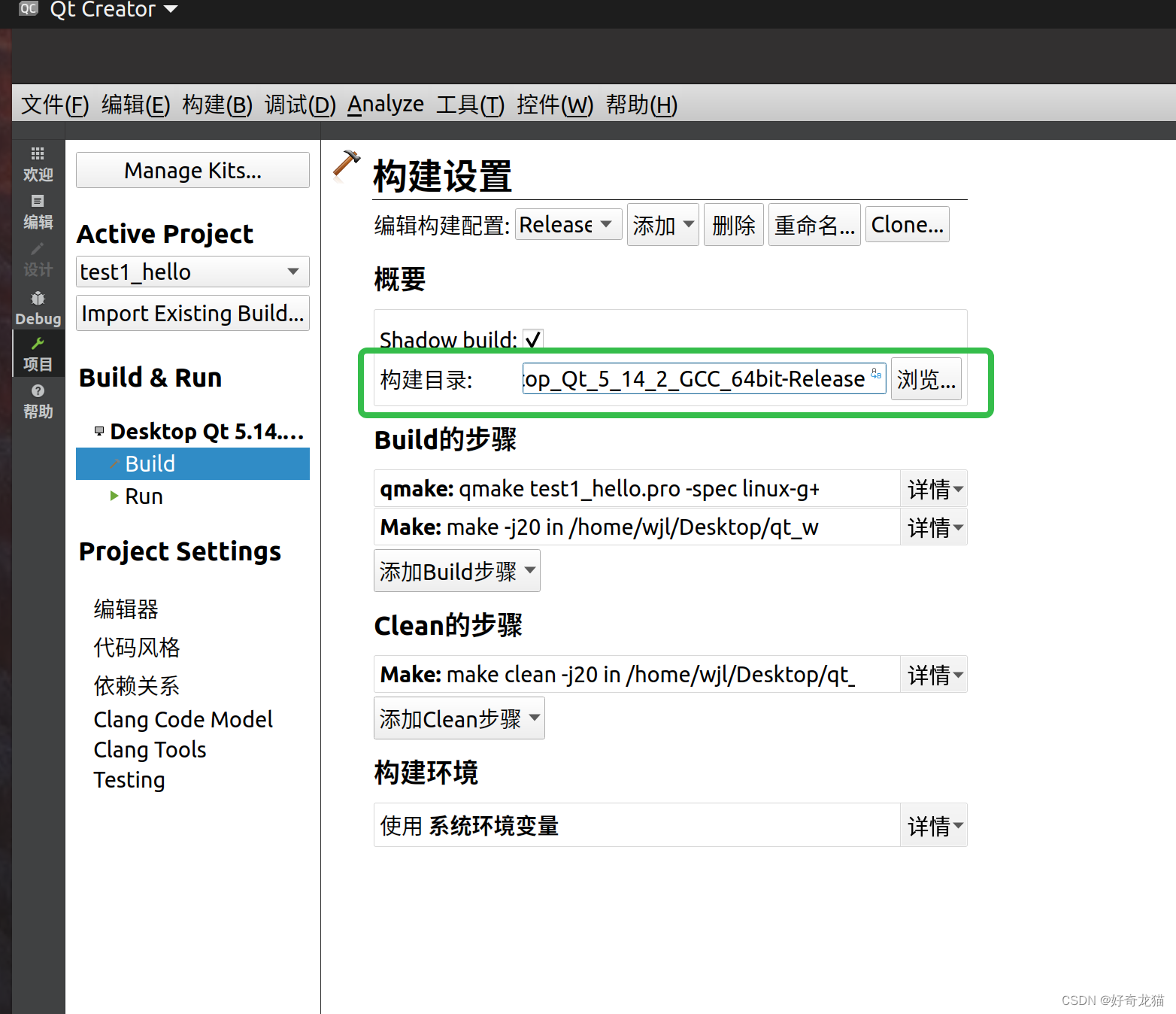The width and height of the screenshot is (1176, 1014).
Task: Switch to 编辑 (Edit) mode
Action: point(38,211)
